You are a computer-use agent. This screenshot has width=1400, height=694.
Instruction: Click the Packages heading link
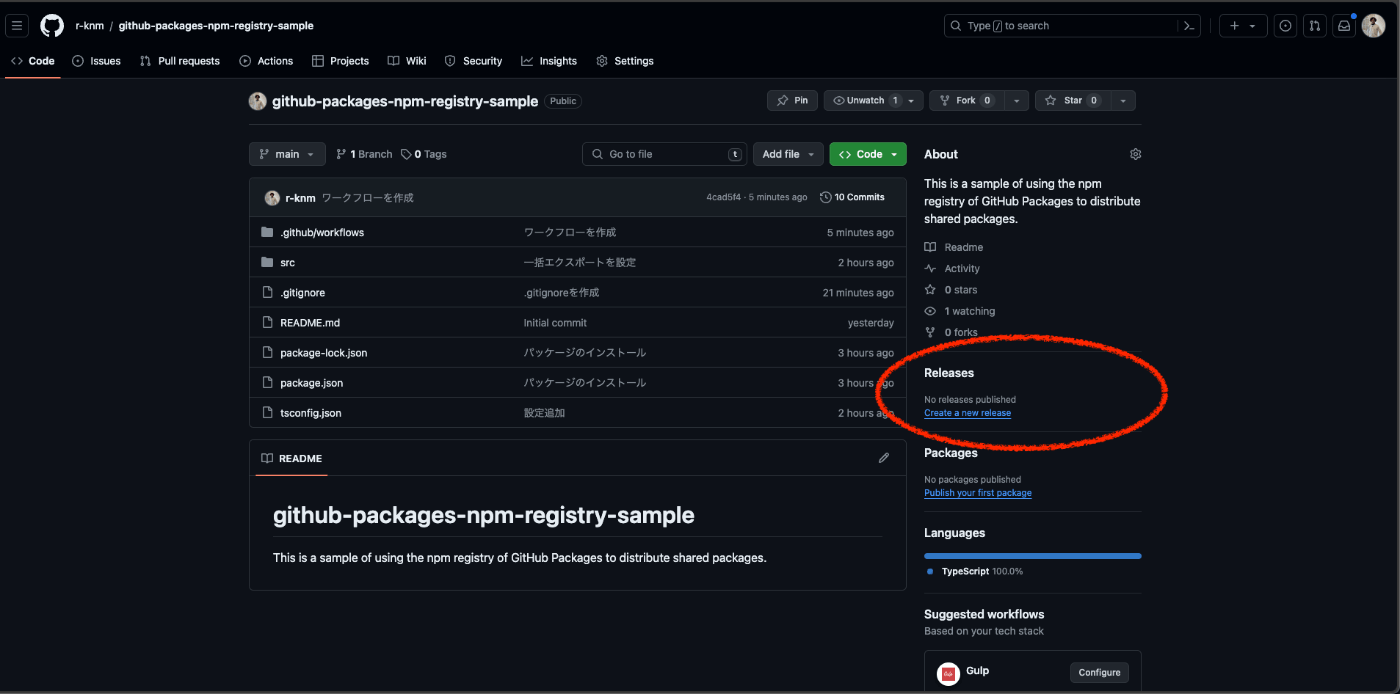tap(951, 453)
